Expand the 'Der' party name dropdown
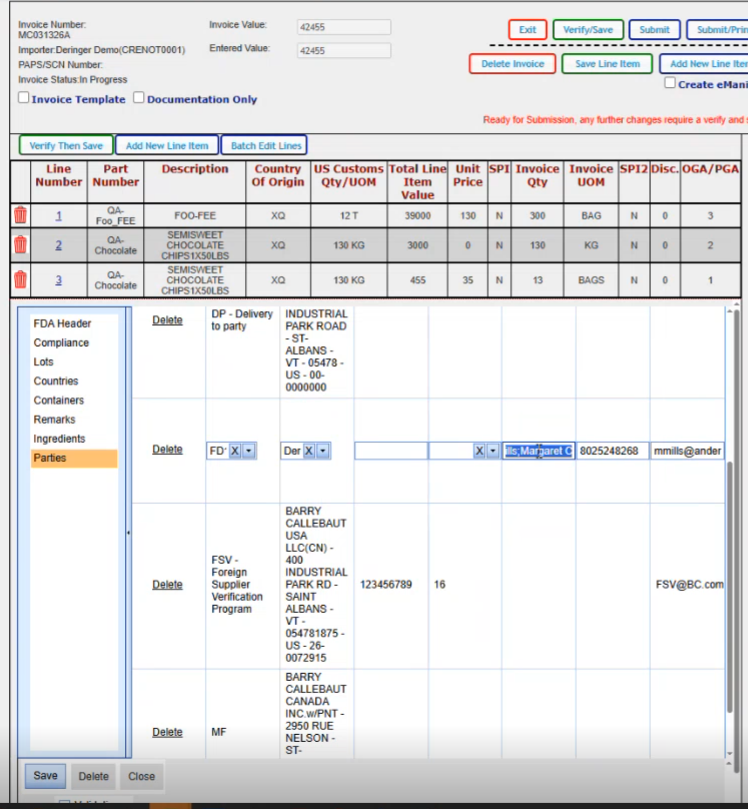This screenshot has width=748, height=809. point(323,451)
